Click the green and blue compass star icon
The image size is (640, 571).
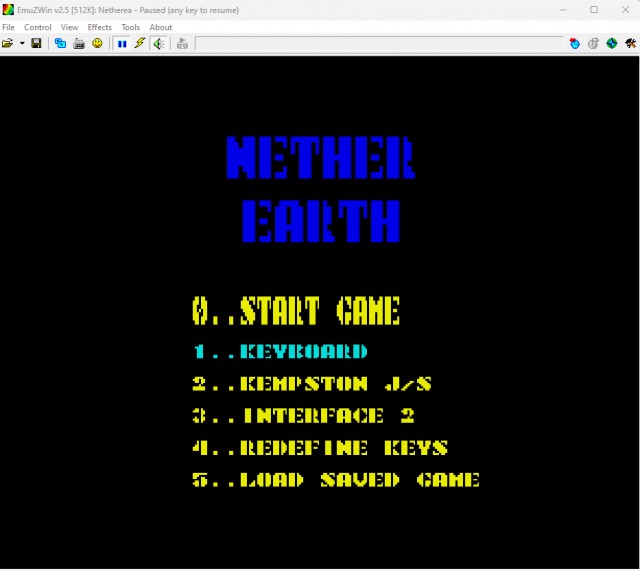coord(611,43)
